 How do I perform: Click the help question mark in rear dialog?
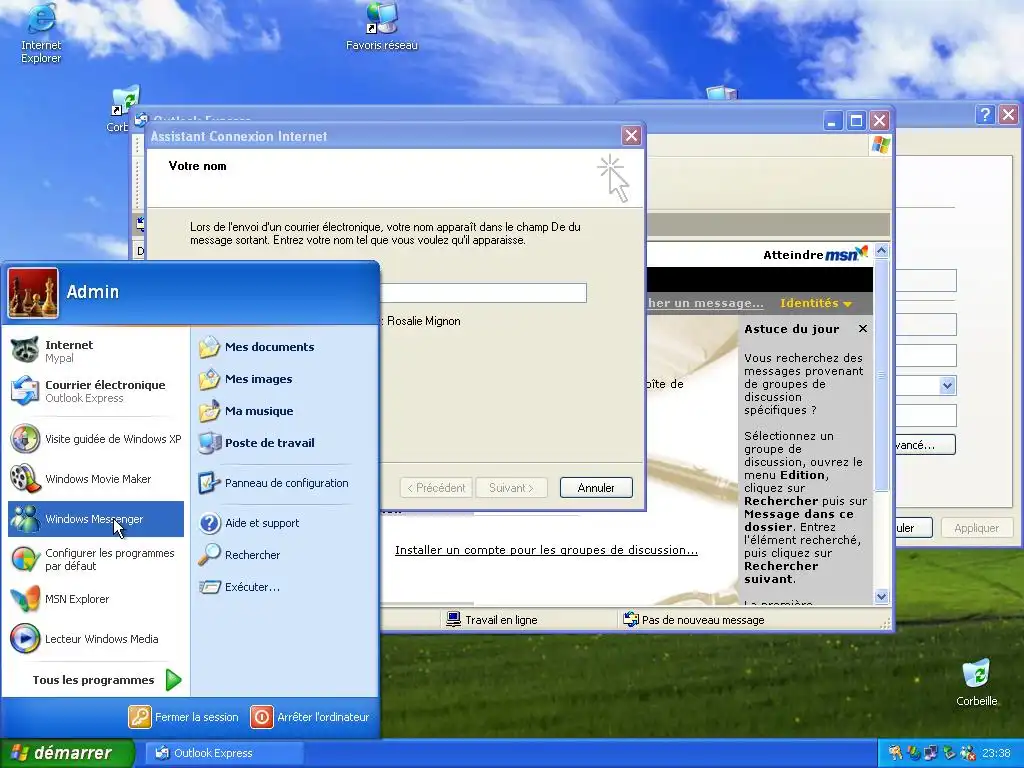tap(985, 115)
